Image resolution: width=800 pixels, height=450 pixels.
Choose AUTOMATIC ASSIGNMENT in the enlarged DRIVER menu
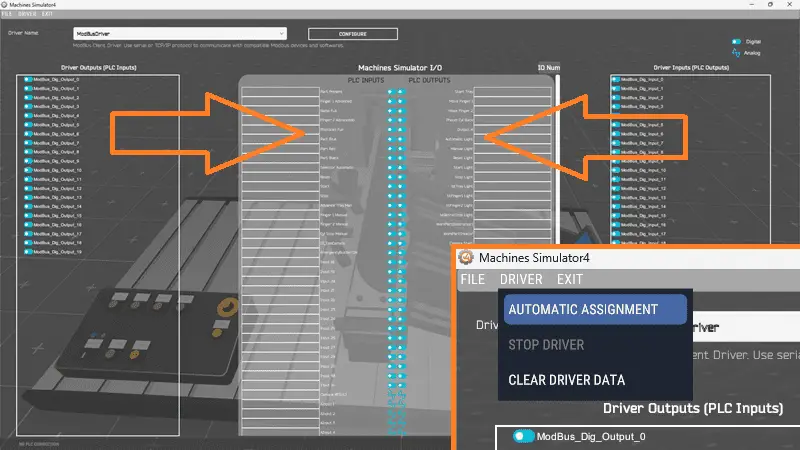tap(595, 309)
